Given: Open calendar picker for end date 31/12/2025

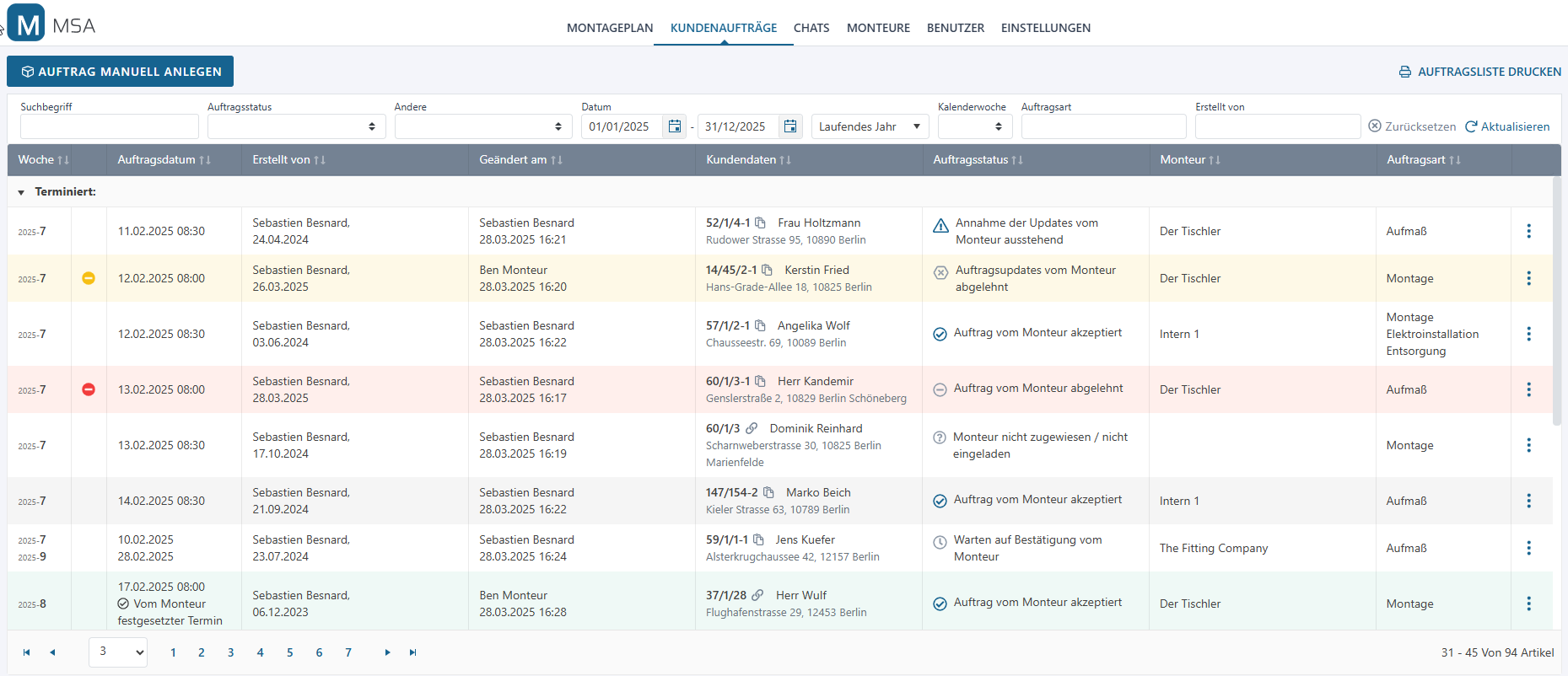Looking at the screenshot, I should (x=790, y=126).
